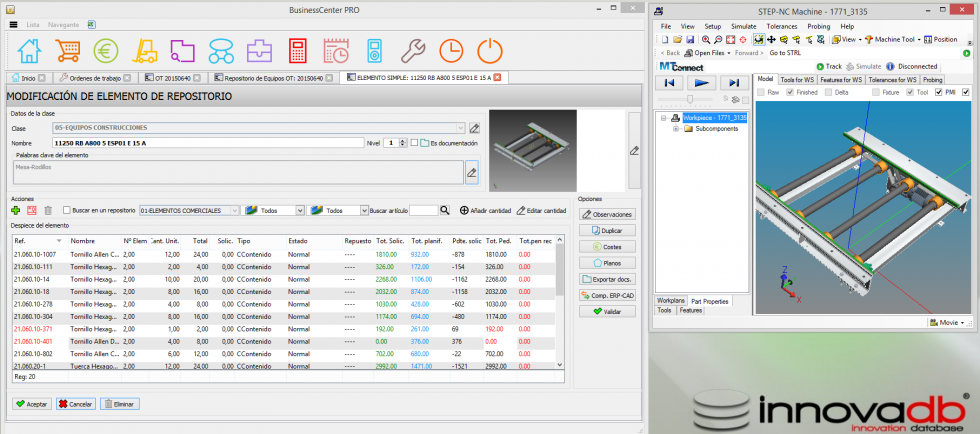Click the open folder icon in STEP-NC
The height and width of the screenshot is (434, 980).
tap(678, 39)
